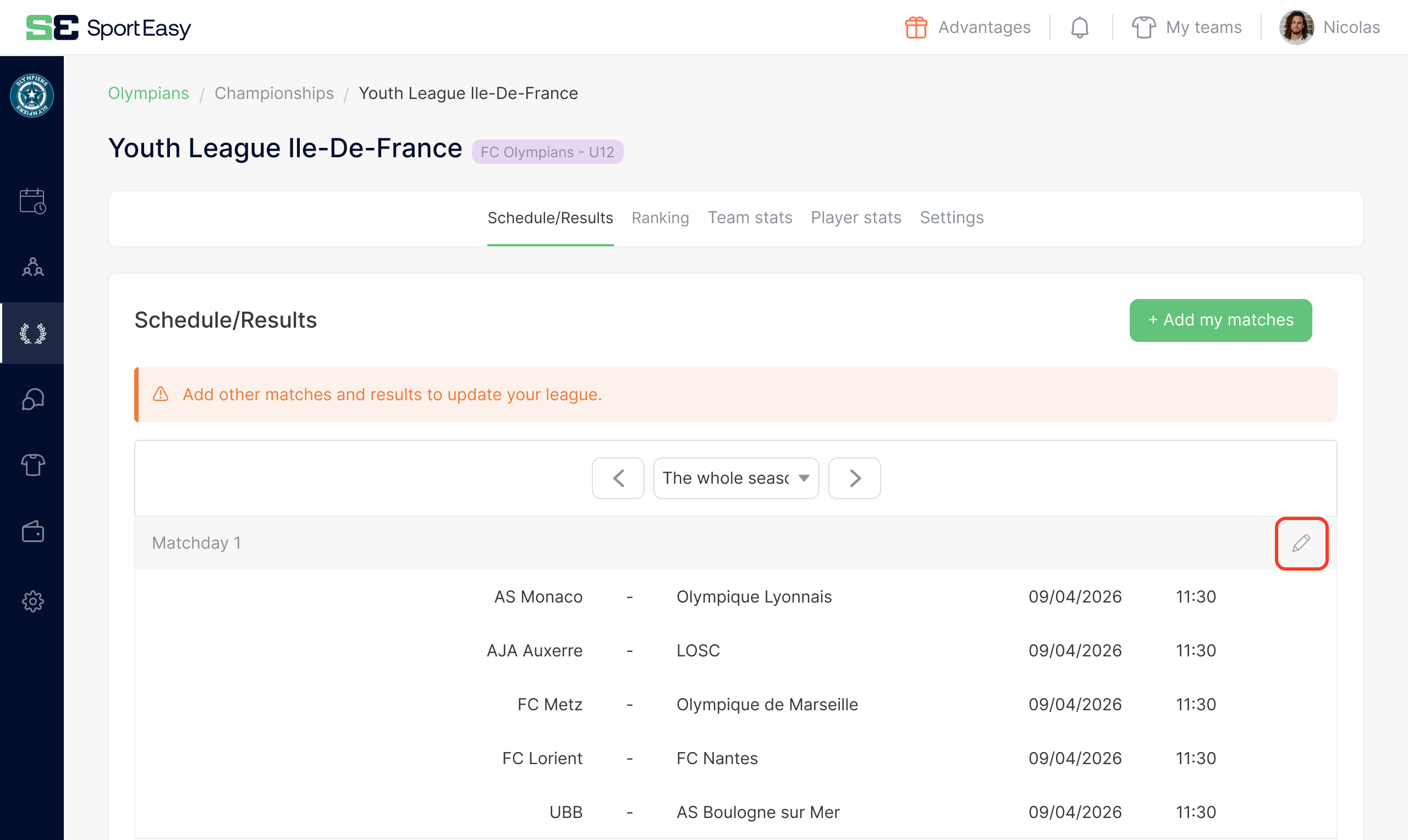This screenshot has width=1408, height=840.
Task: Open the wallet finances sidebar icon
Action: pyautogui.click(x=33, y=532)
